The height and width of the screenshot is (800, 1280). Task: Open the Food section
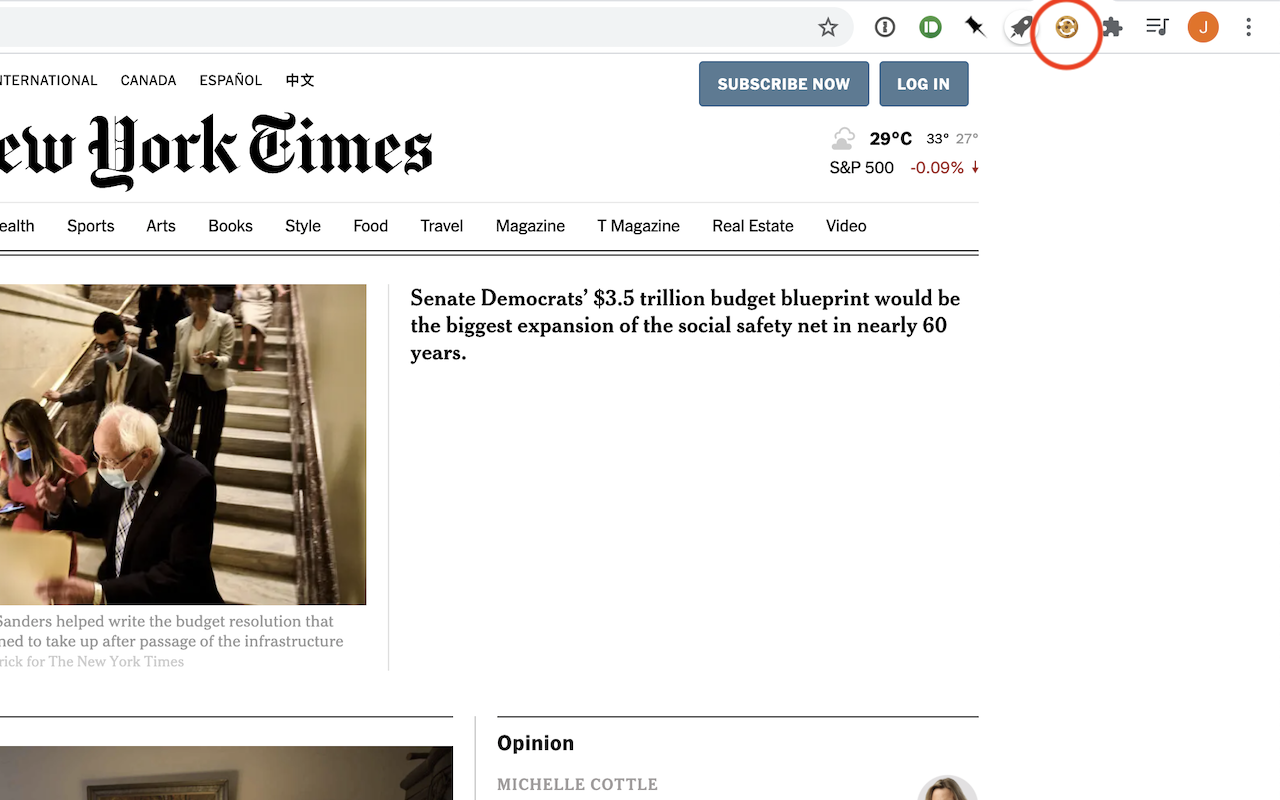[x=370, y=226]
